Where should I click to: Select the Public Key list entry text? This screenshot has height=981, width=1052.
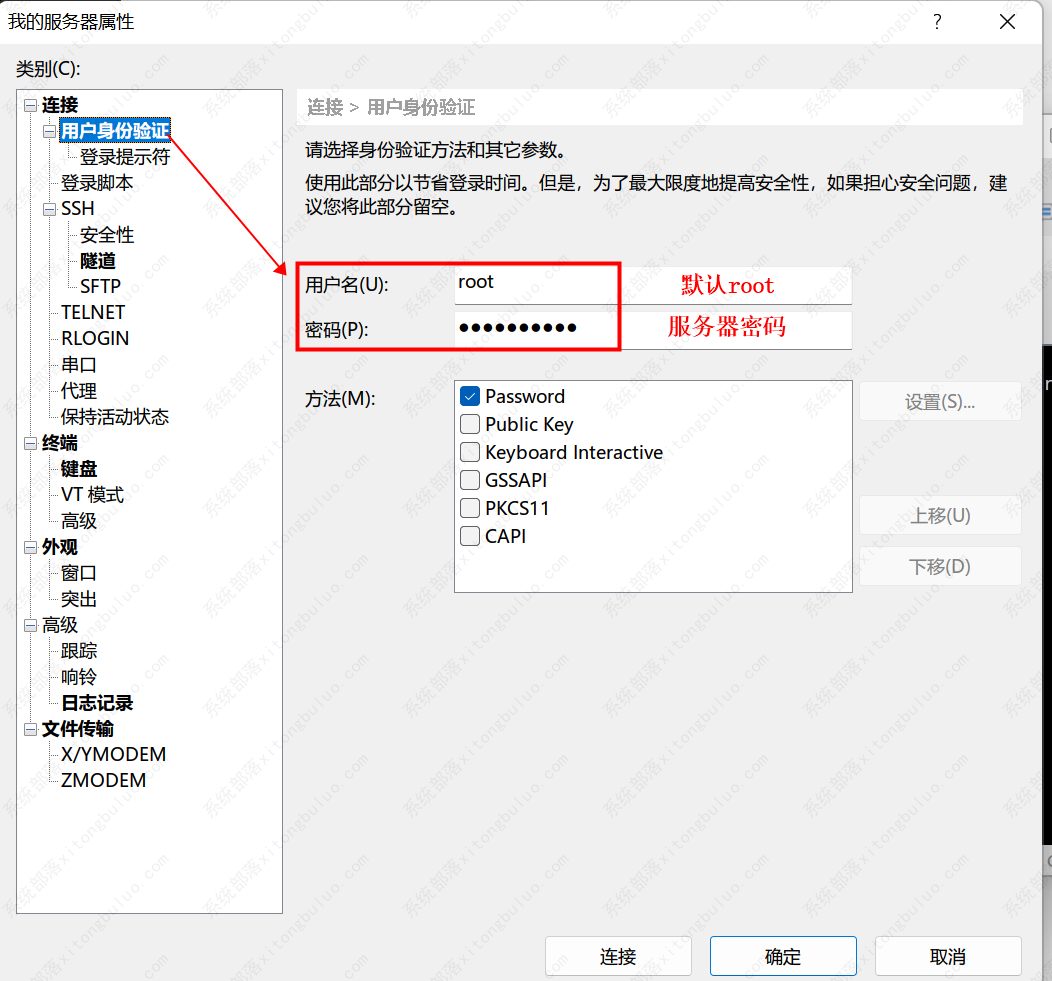[x=529, y=424]
